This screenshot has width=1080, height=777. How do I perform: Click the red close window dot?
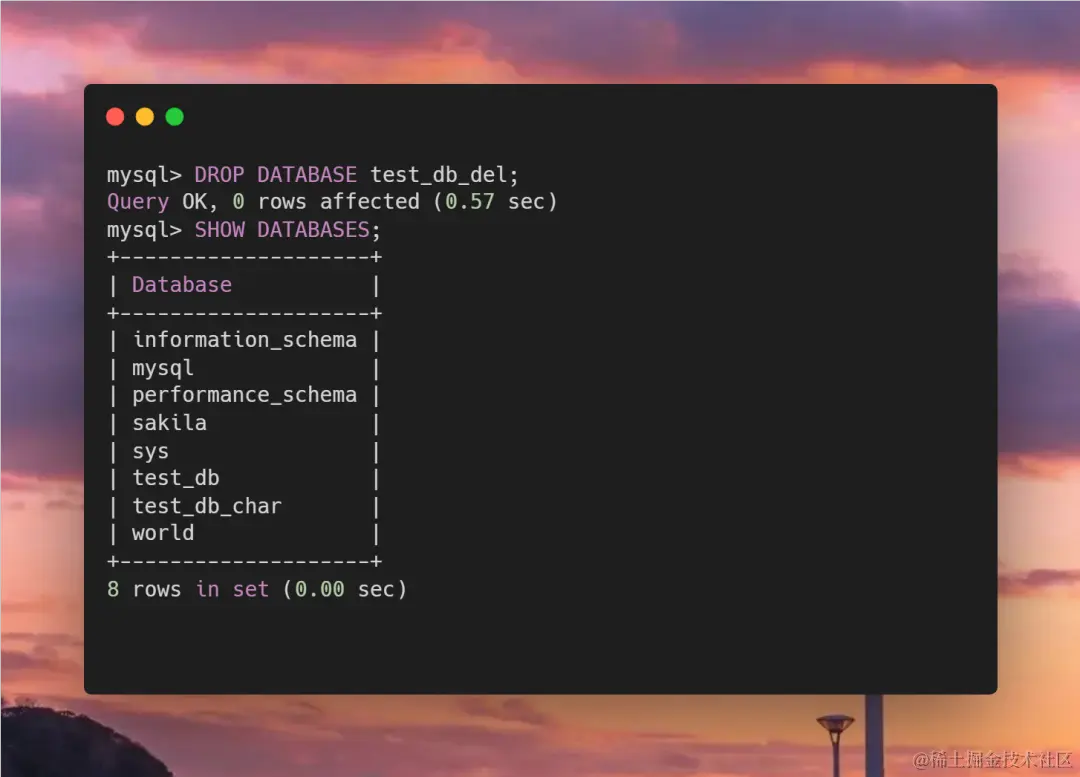[x=115, y=117]
